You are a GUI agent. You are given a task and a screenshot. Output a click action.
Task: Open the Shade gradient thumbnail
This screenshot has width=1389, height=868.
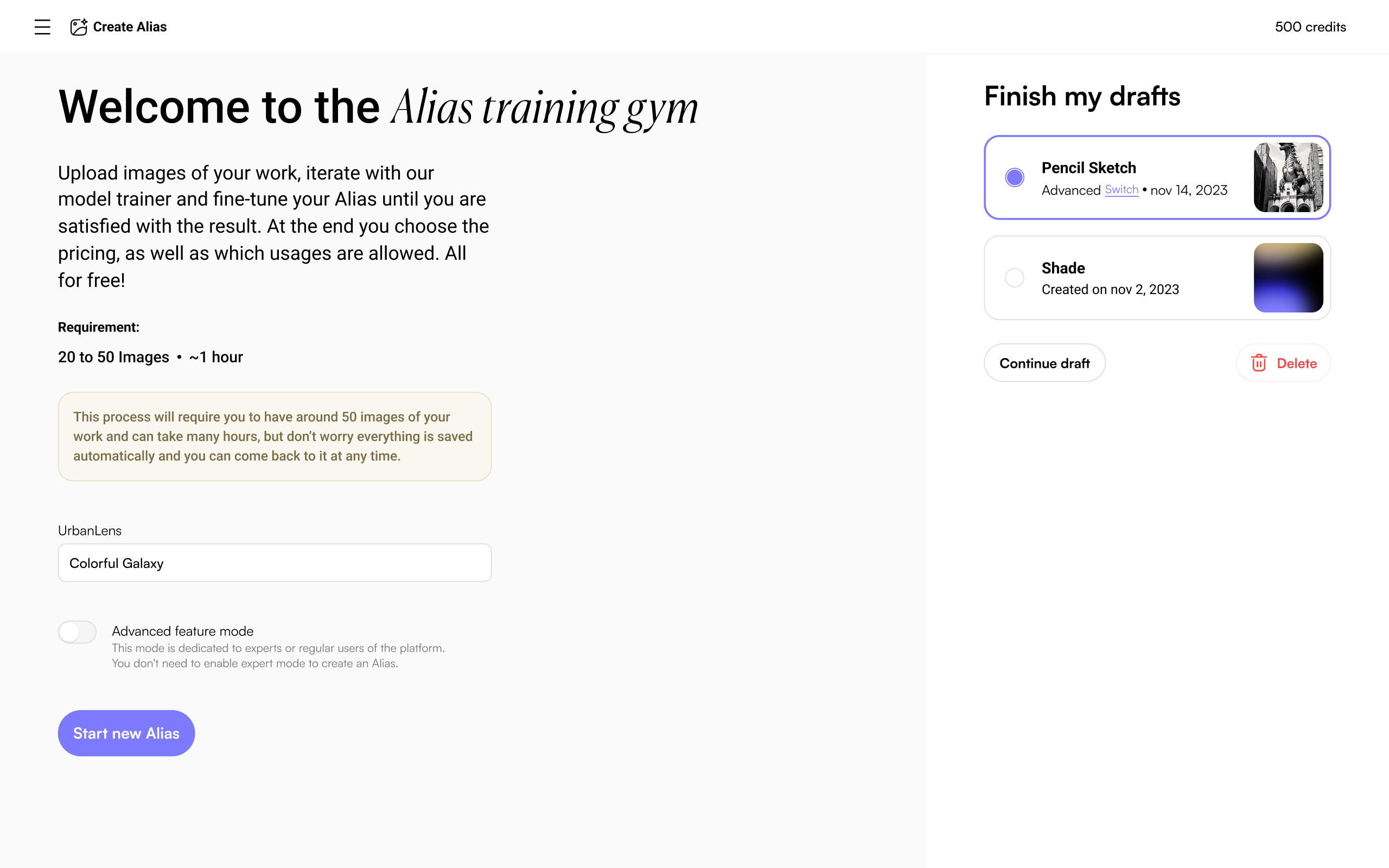pyautogui.click(x=1288, y=278)
